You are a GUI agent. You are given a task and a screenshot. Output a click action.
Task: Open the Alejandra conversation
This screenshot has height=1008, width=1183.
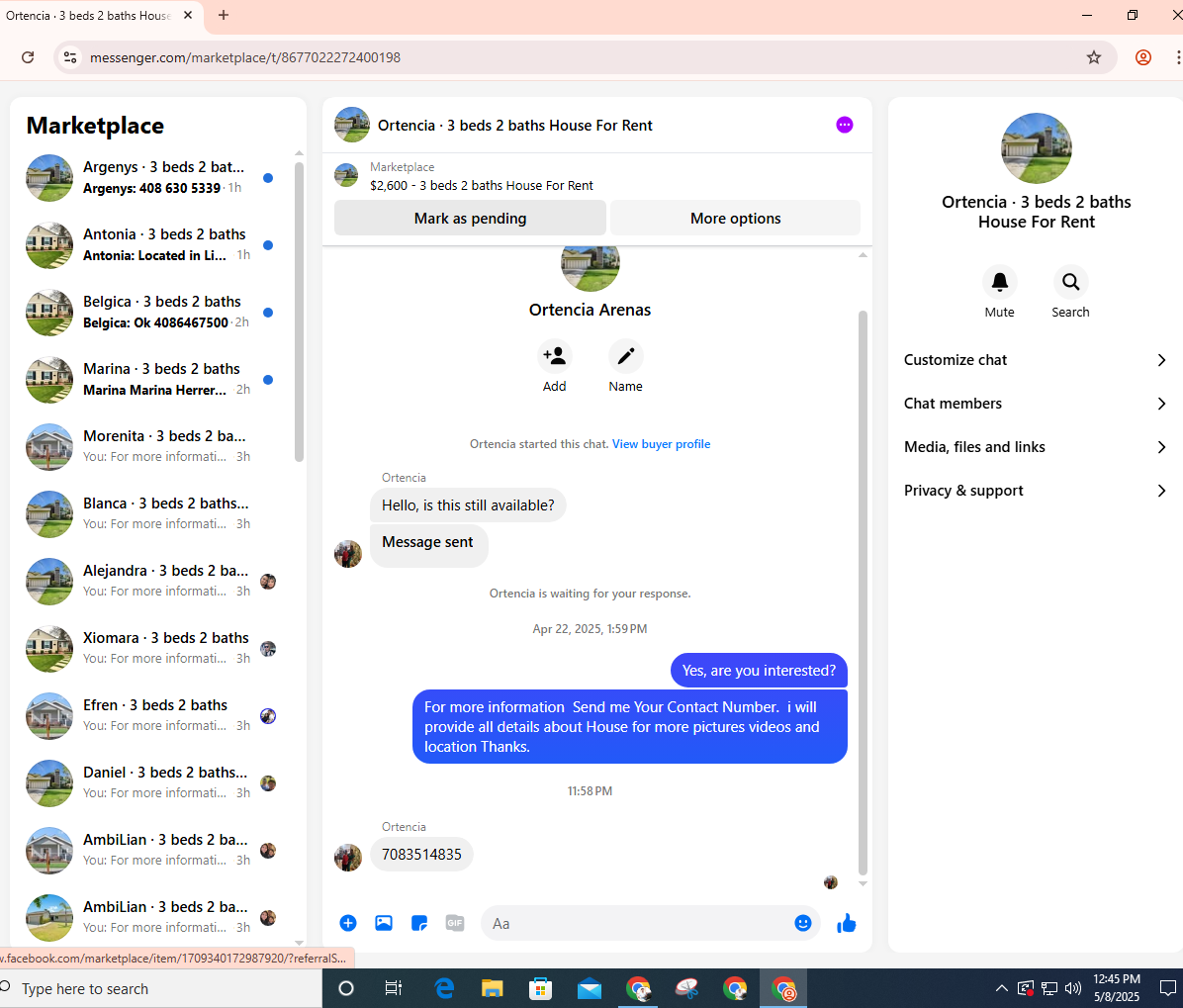click(151, 581)
